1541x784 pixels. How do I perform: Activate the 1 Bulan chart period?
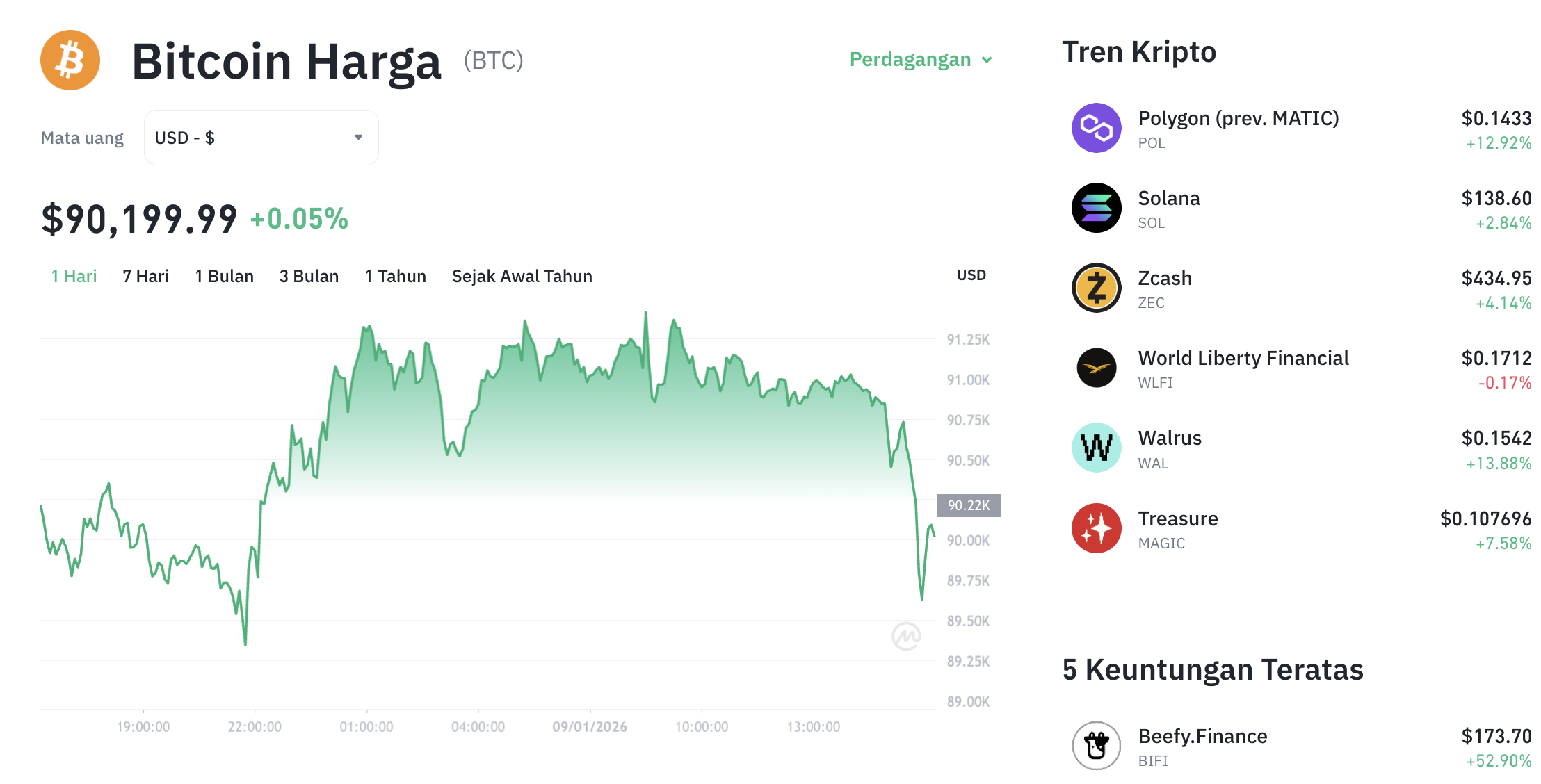224,276
